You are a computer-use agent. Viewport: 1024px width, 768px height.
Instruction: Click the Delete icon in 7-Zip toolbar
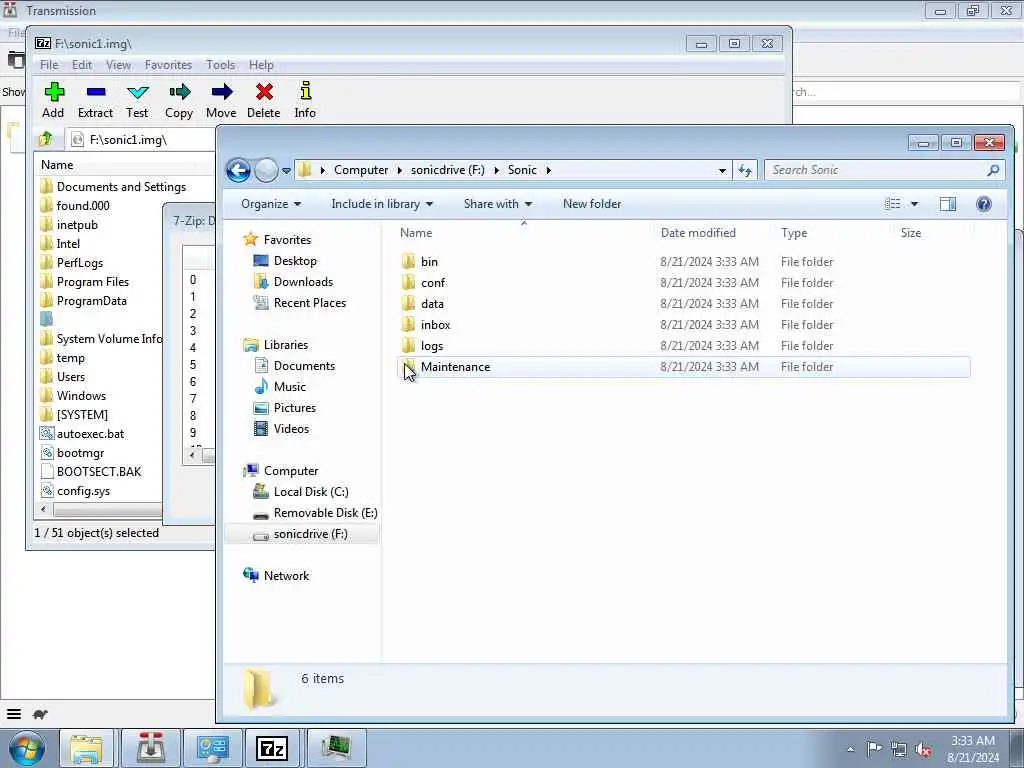point(264,92)
